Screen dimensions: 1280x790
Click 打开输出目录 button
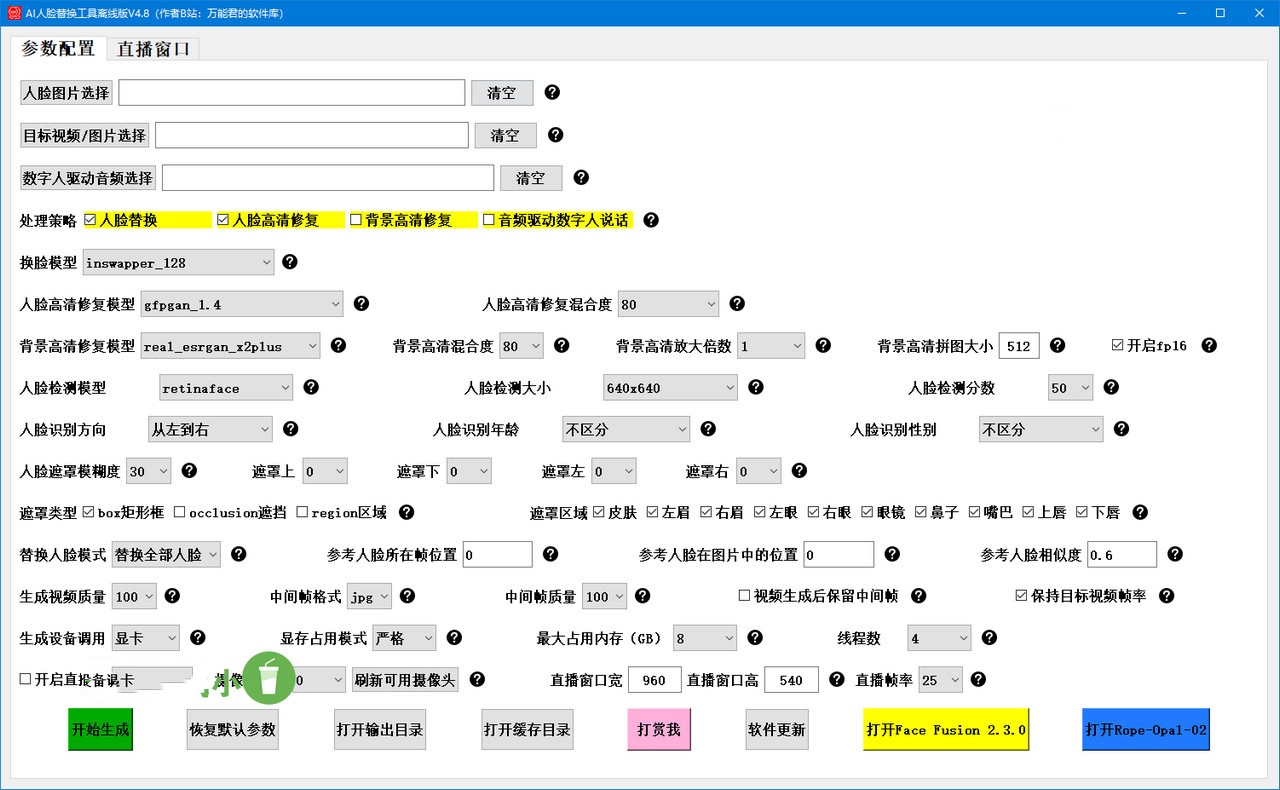click(380, 730)
